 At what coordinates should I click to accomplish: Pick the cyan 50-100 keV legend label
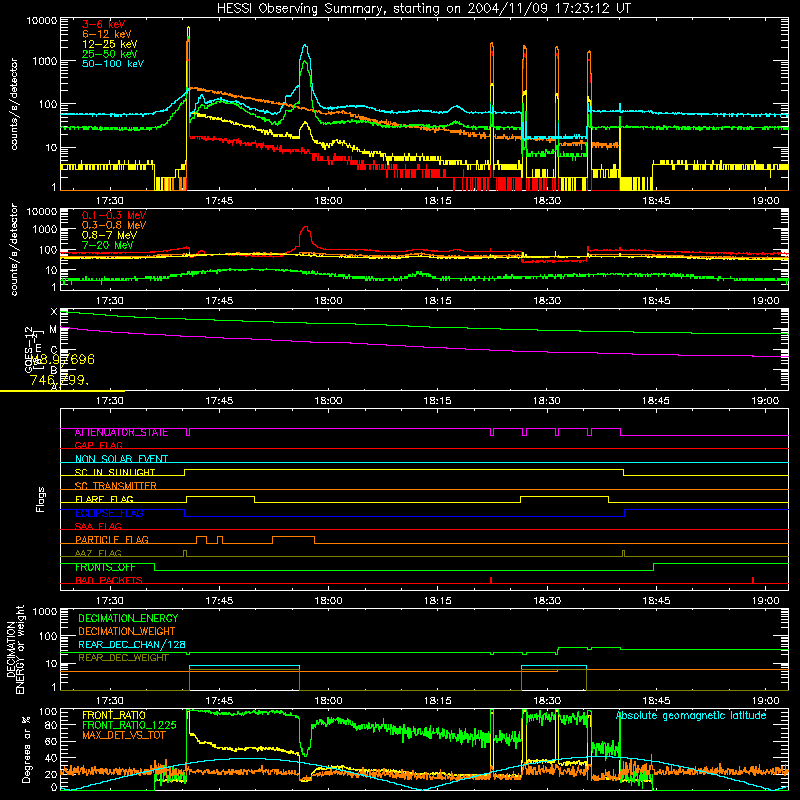(x=113, y=64)
